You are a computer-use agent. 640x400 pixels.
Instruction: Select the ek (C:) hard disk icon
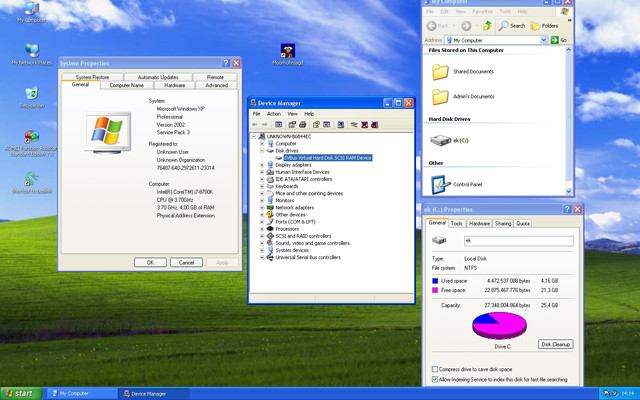coord(440,140)
